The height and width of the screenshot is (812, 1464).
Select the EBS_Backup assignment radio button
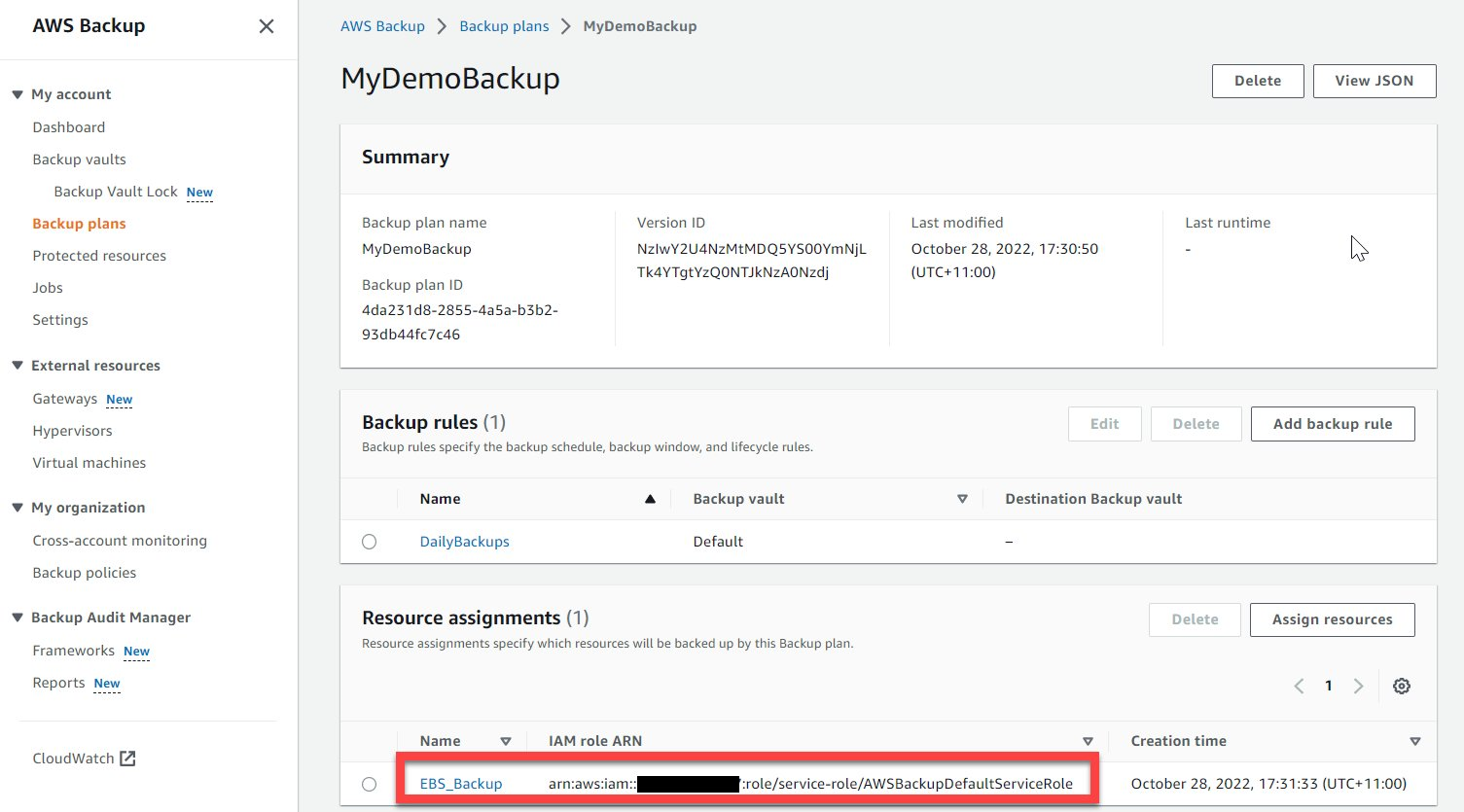pyautogui.click(x=370, y=784)
